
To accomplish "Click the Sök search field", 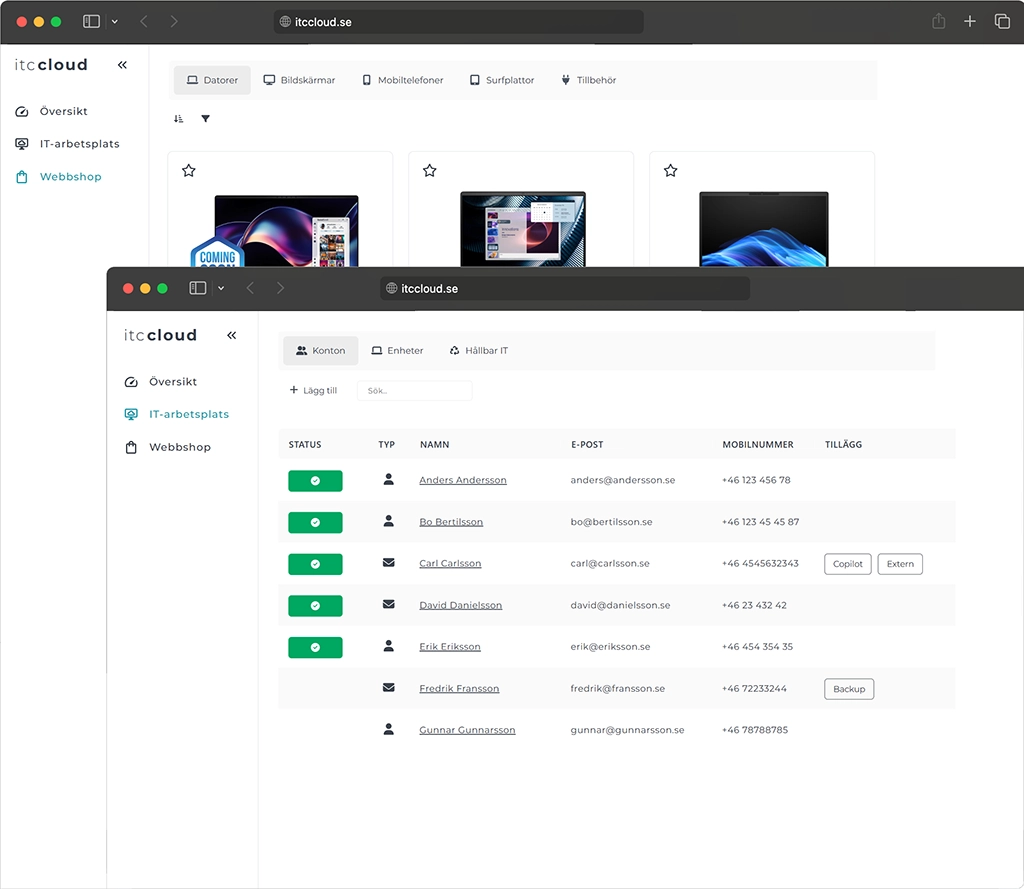I will tap(414, 391).
